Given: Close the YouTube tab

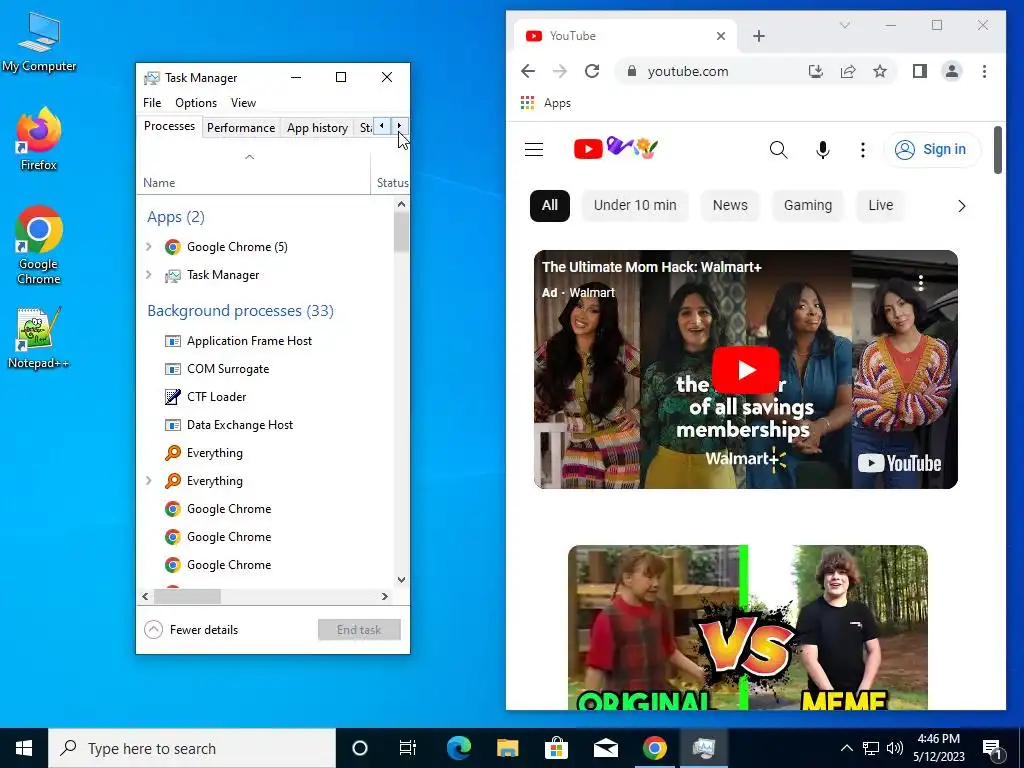Looking at the screenshot, I should pos(721,36).
